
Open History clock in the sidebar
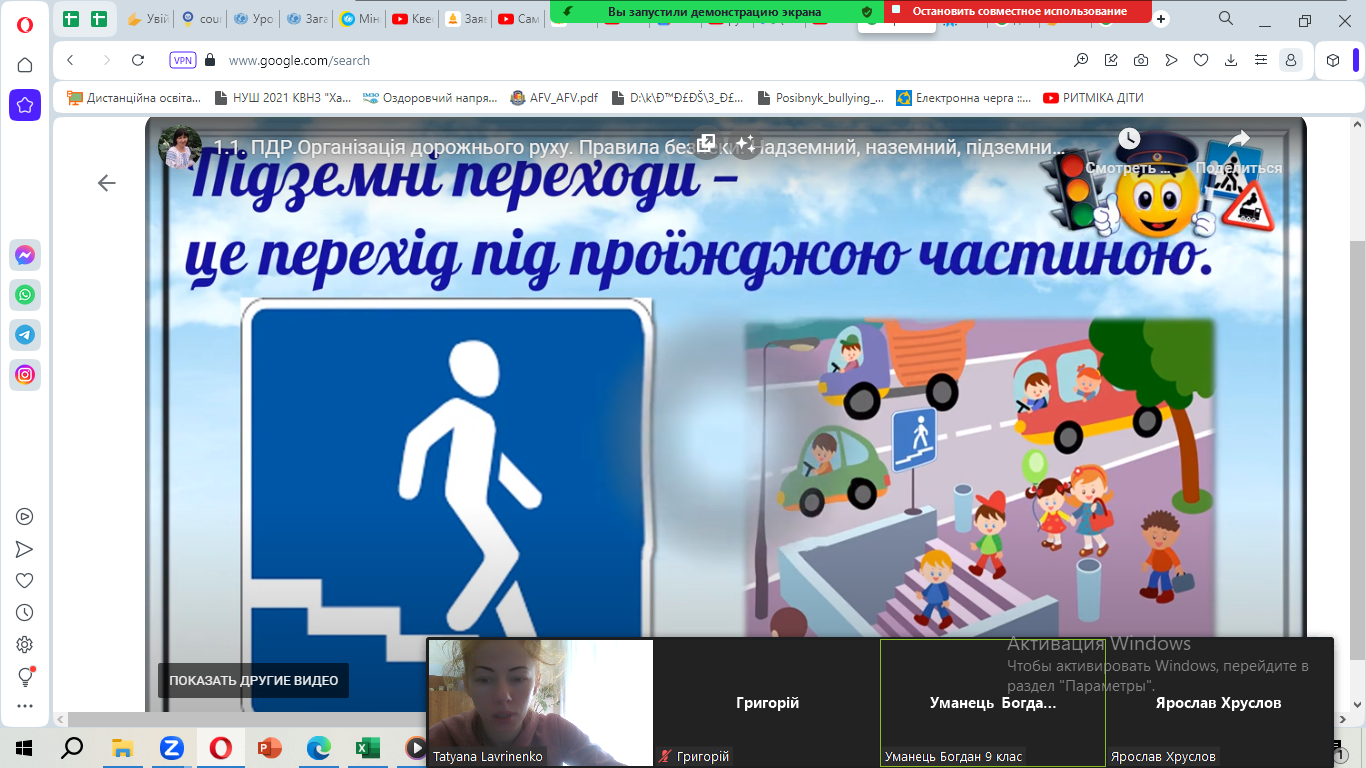coord(25,613)
